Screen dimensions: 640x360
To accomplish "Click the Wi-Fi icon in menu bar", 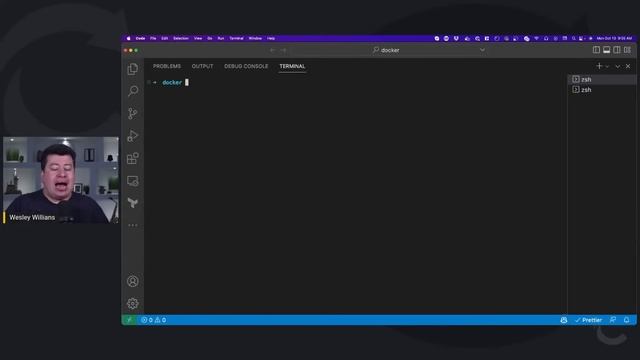I will coord(536,38).
